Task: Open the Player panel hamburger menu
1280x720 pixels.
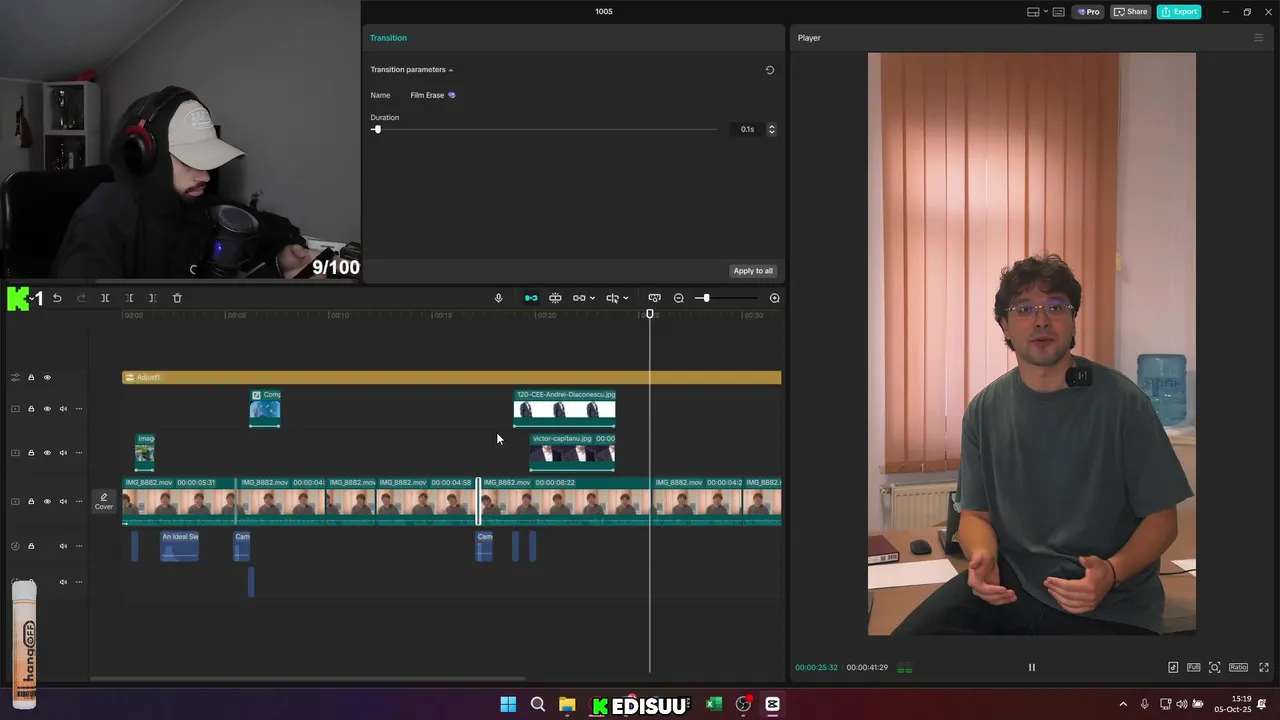Action: point(1259,38)
